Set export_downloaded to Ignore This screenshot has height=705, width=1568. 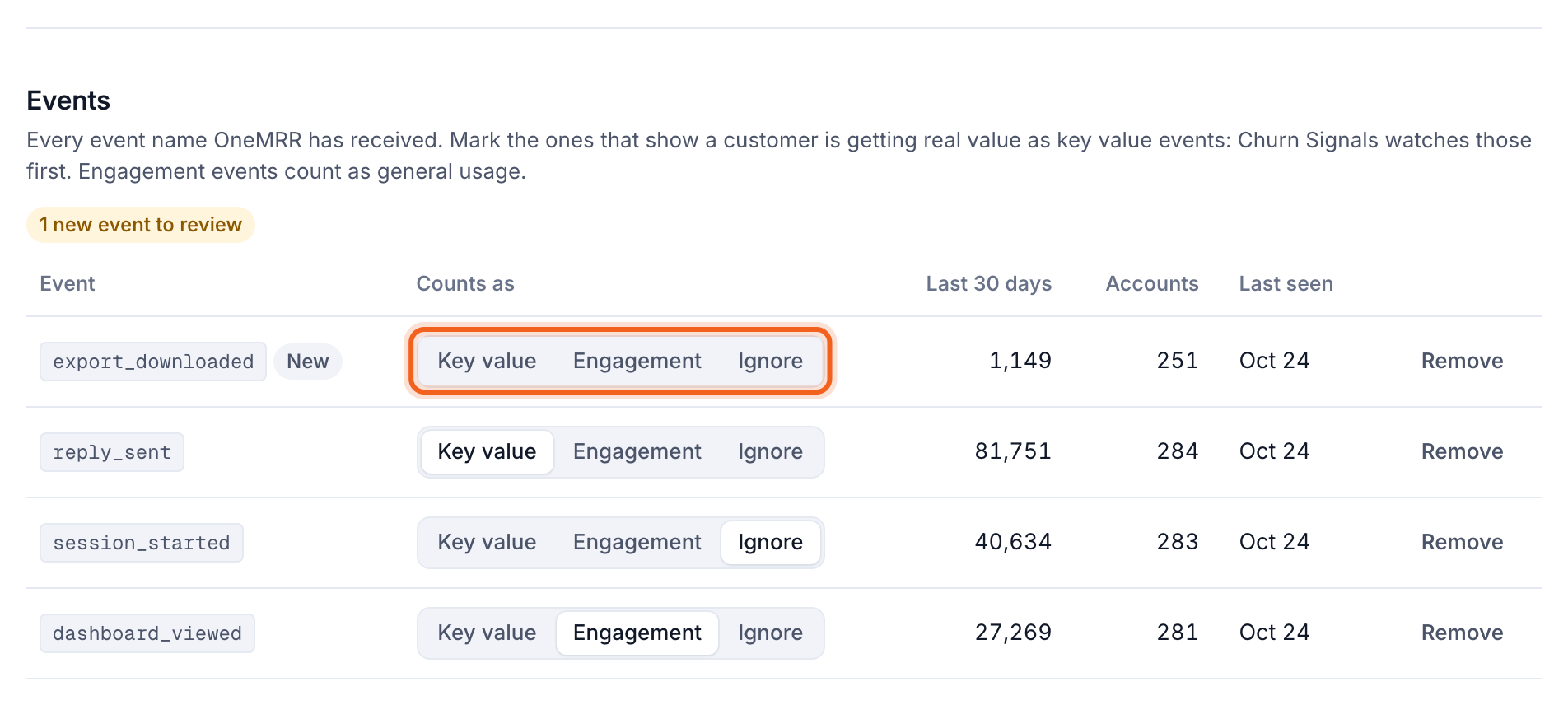[770, 362]
